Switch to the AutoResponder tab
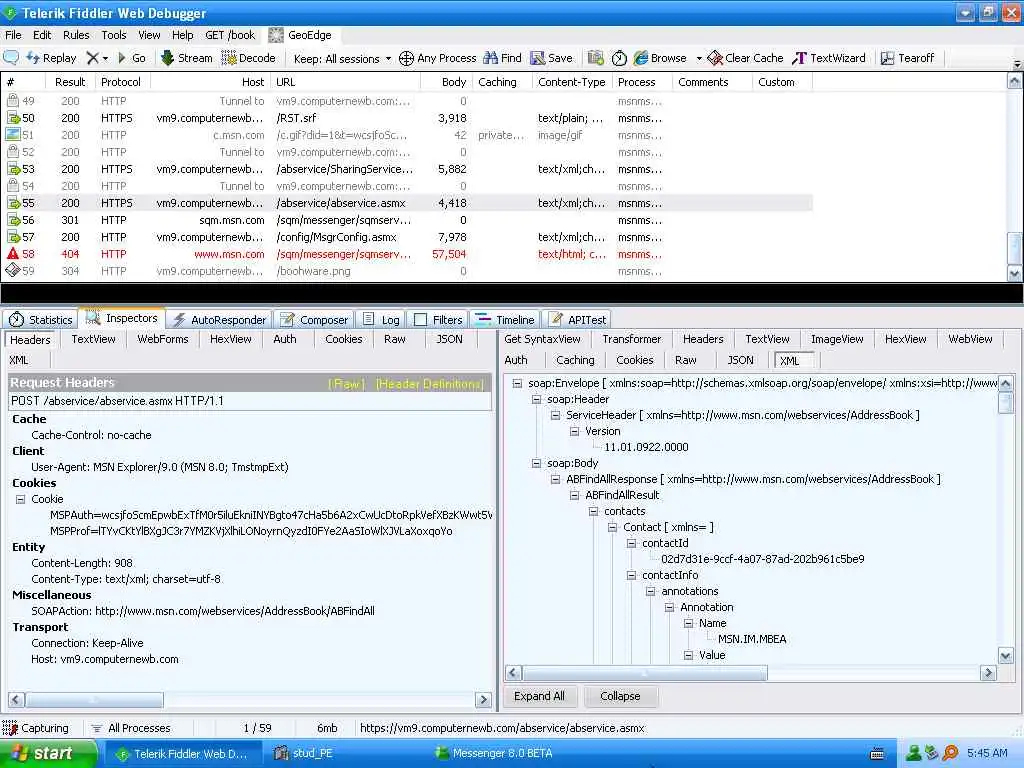 pyautogui.click(x=220, y=320)
